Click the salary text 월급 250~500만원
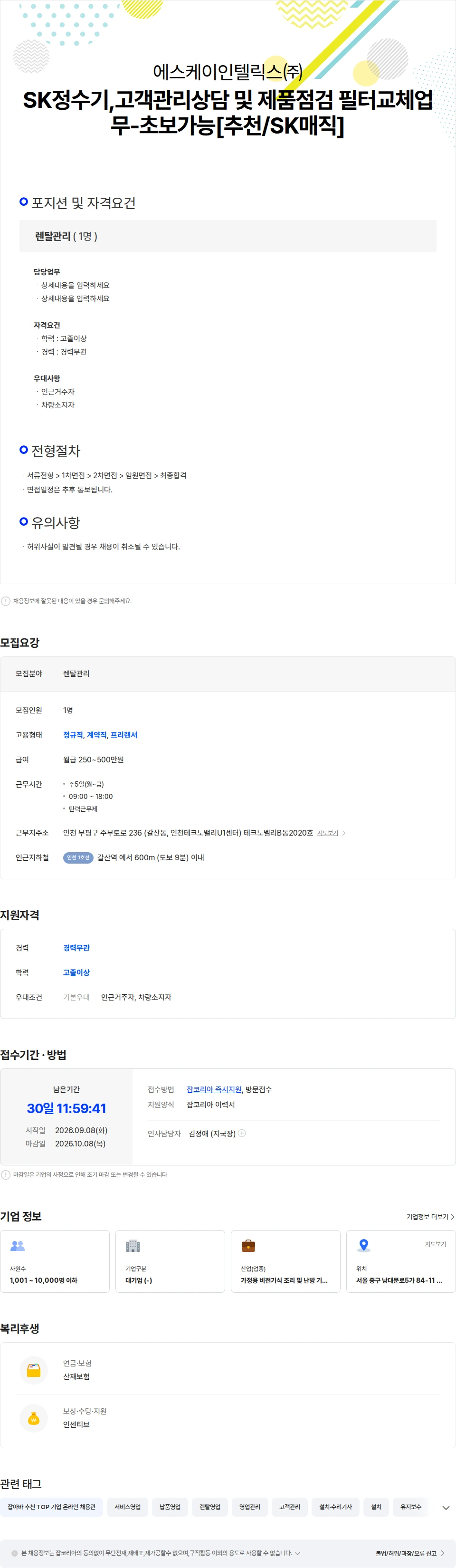Viewport: 456px width, 1568px height. (x=94, y=759)
